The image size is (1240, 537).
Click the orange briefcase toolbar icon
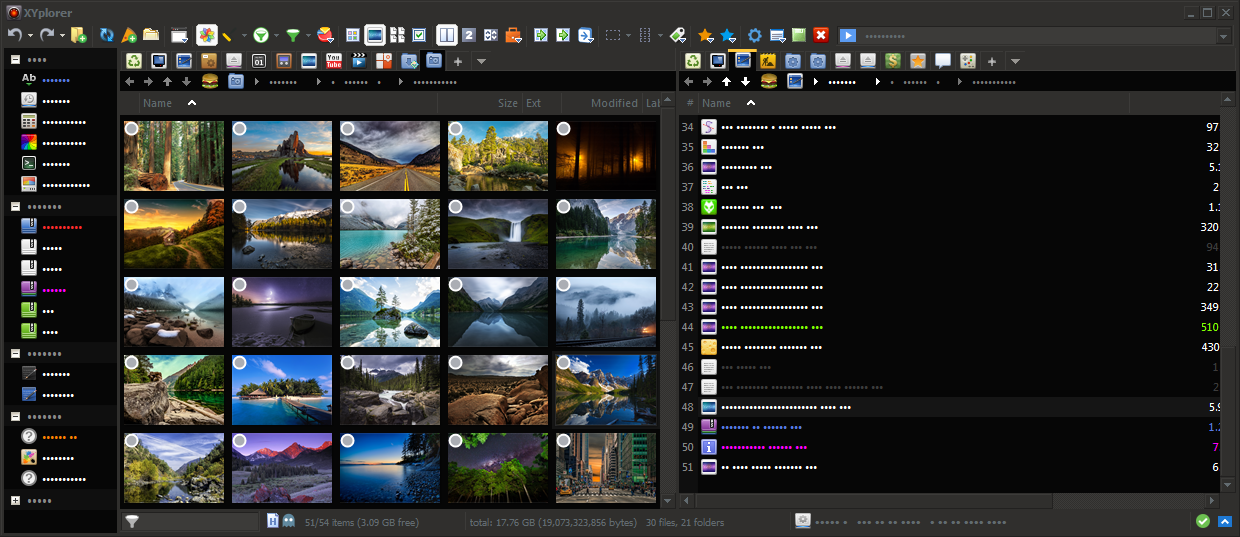514,35
